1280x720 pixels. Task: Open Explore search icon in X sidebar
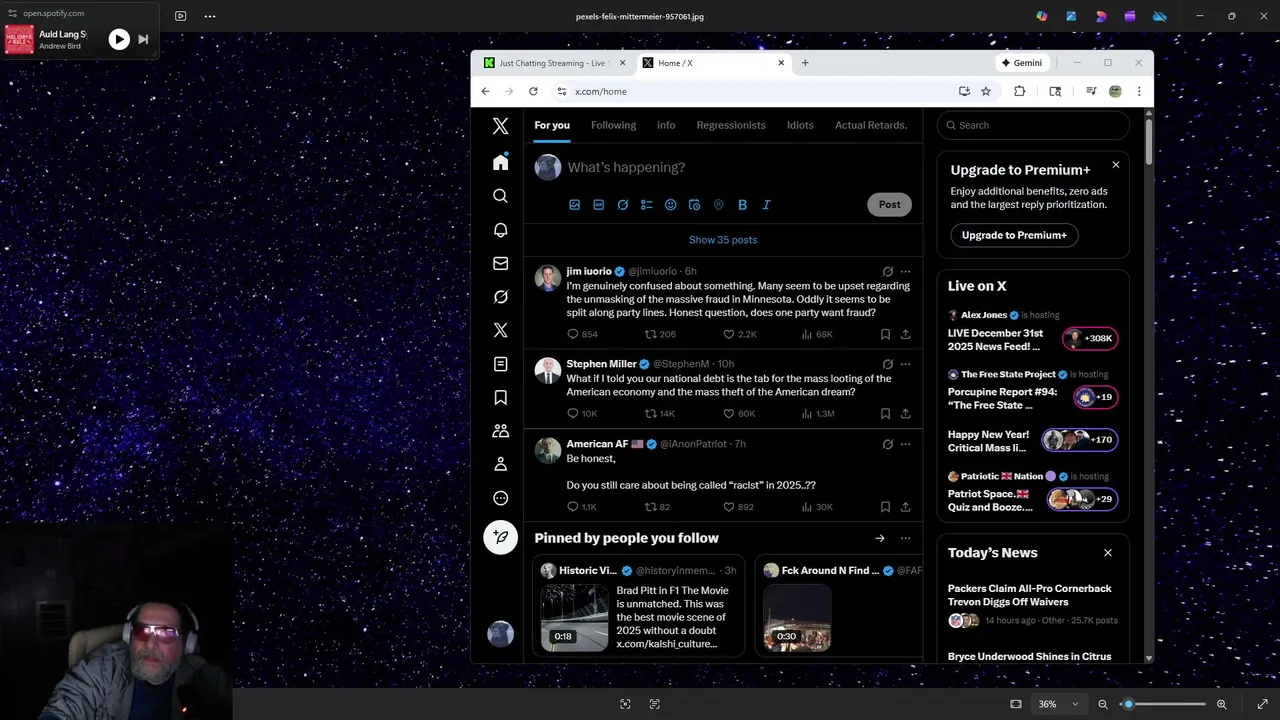(501, 196)
